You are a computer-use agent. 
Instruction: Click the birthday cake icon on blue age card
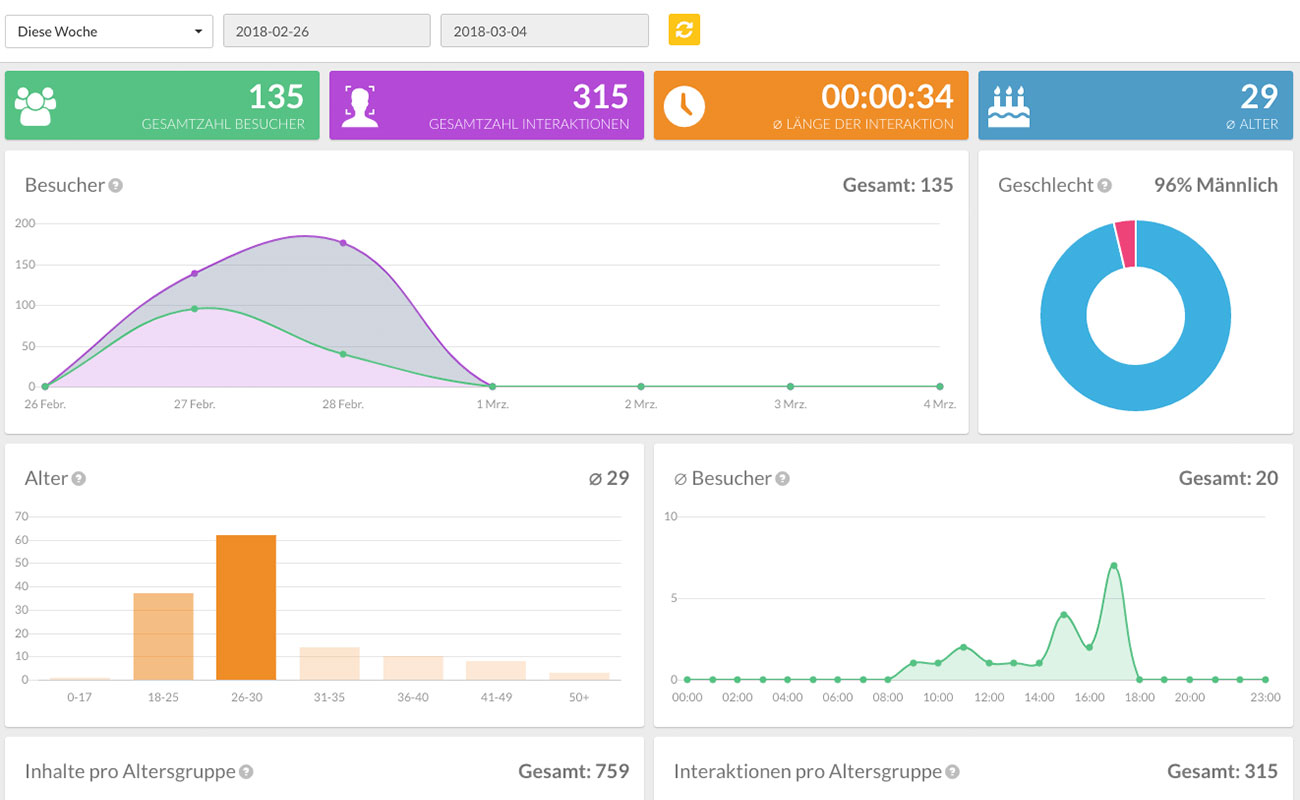(x=1010, y=104)
